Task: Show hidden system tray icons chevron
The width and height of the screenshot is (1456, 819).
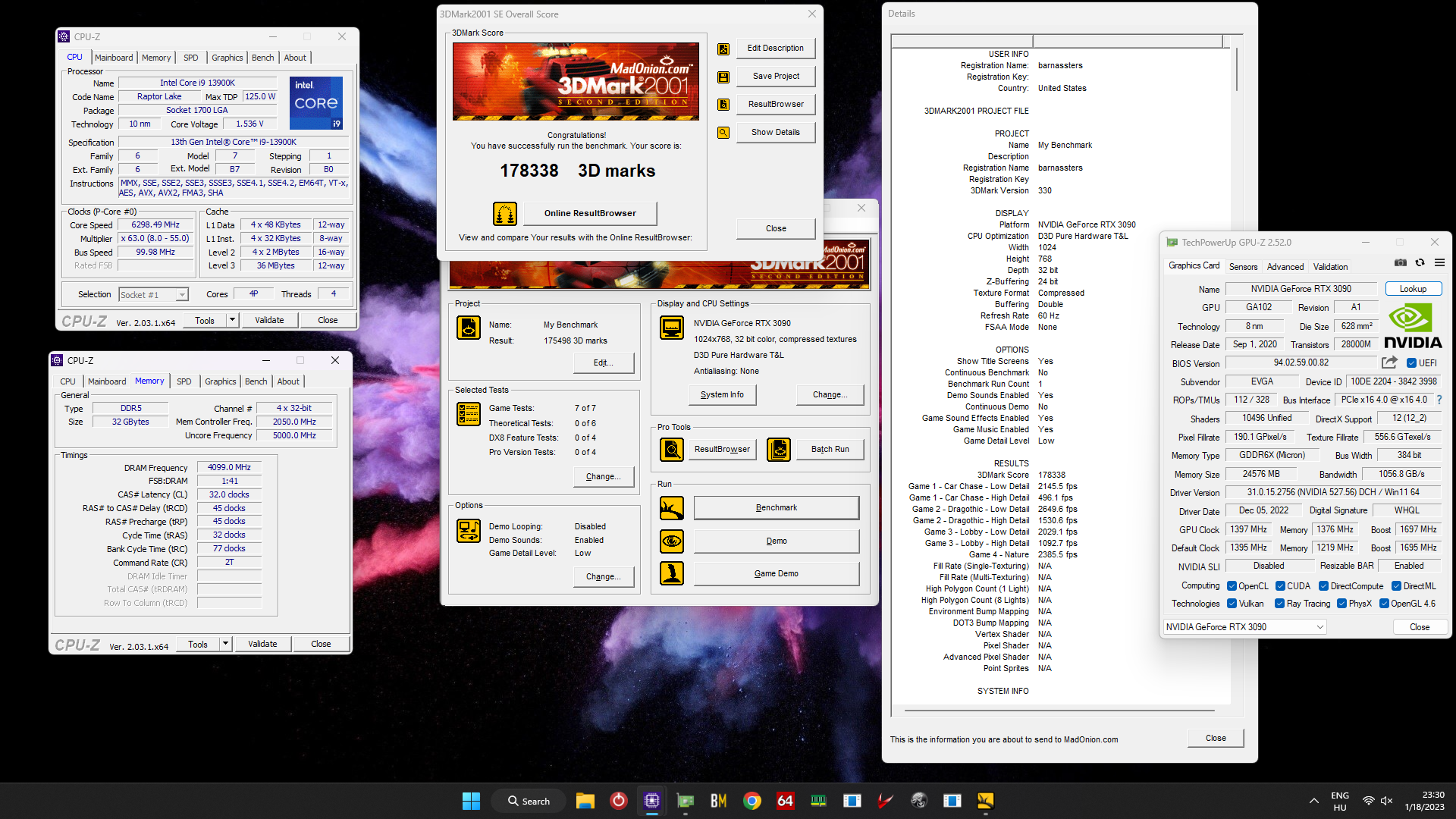Action: click(x=1313, y=801)
